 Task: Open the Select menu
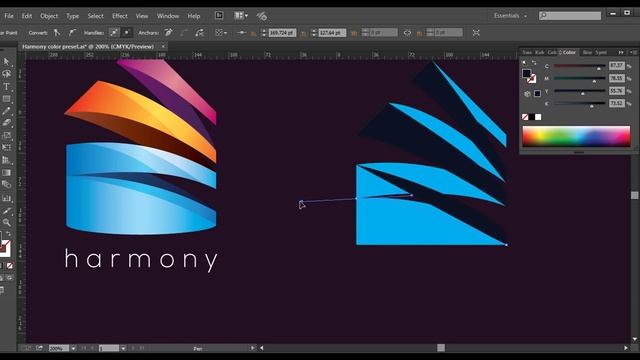coord(96,16)
